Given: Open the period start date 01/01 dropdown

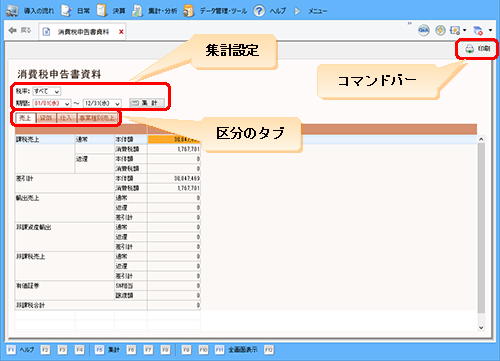Looking at the screenshot, I should (x=52, y=104).
